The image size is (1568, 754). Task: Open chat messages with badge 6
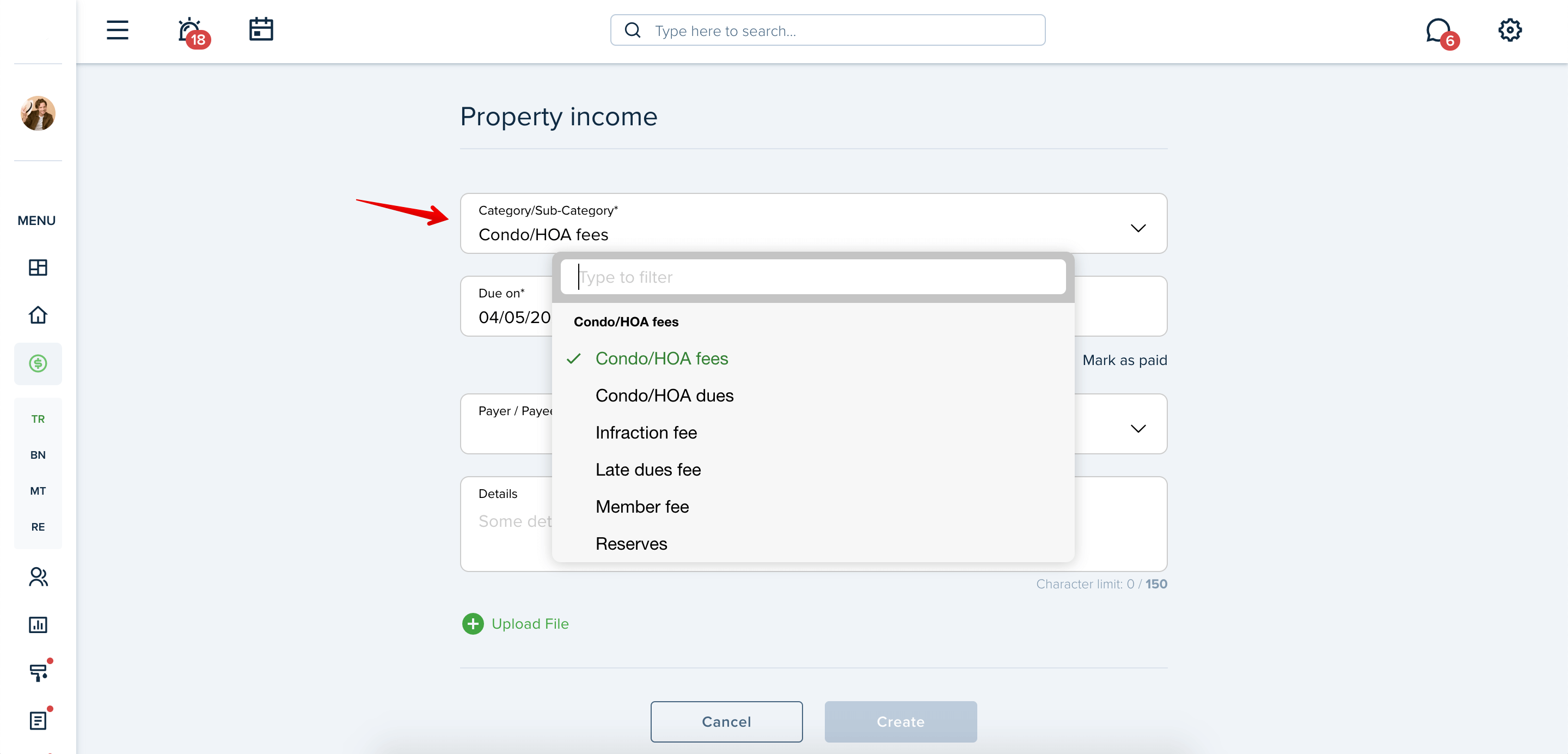(1440, 33)
